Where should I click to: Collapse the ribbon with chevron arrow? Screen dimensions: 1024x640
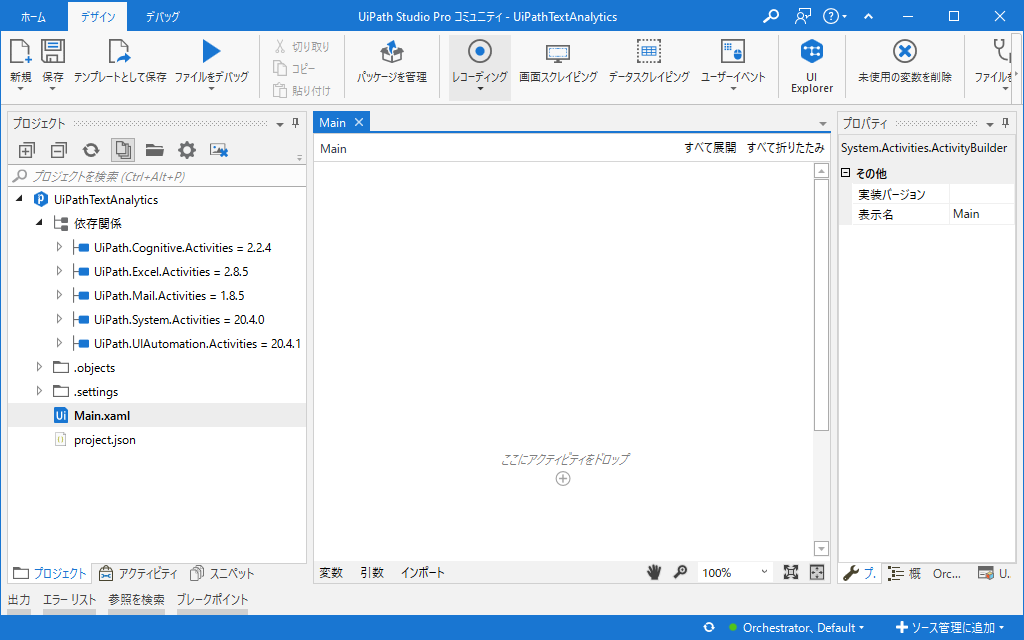(x=869, y=16)
